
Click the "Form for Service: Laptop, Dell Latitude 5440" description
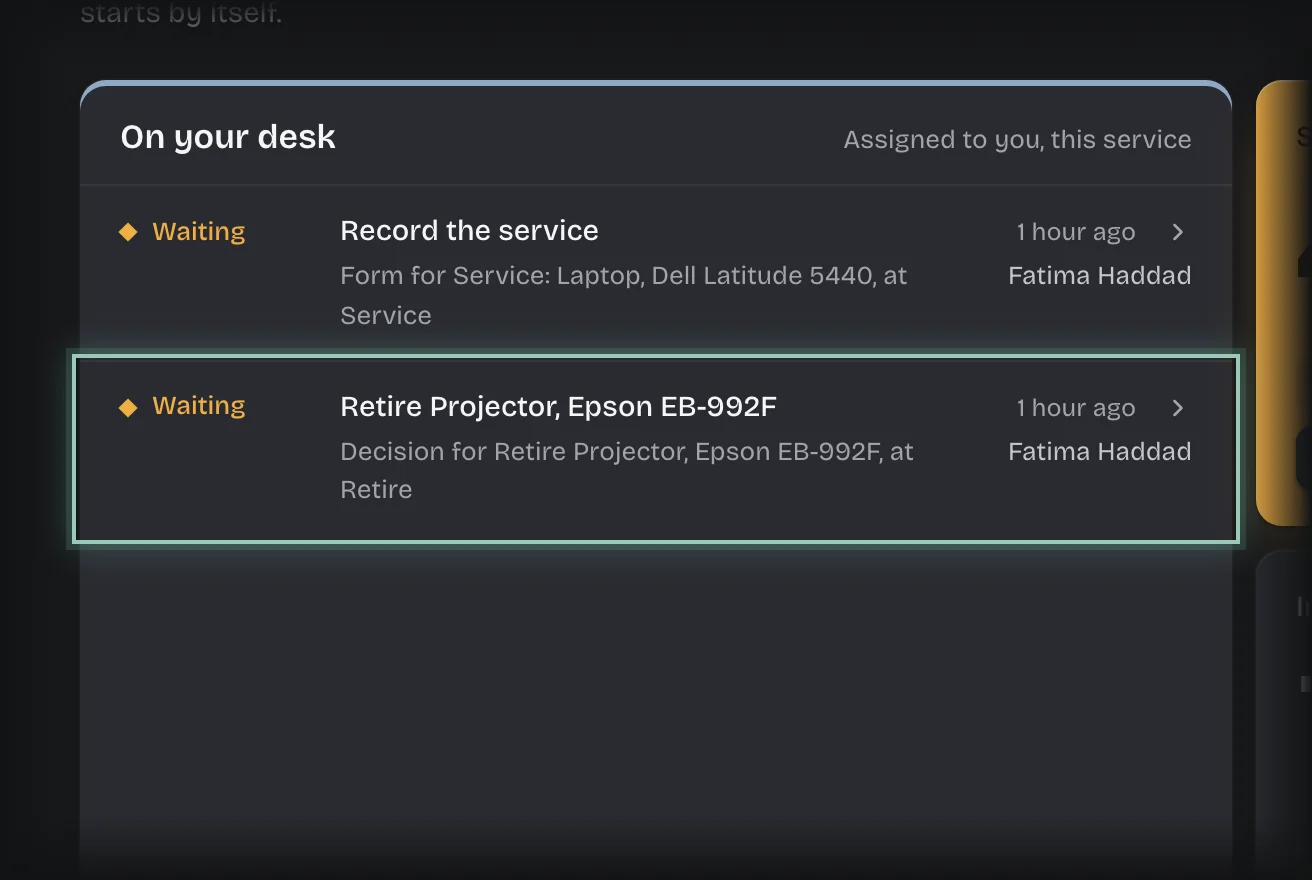(624, 295)
